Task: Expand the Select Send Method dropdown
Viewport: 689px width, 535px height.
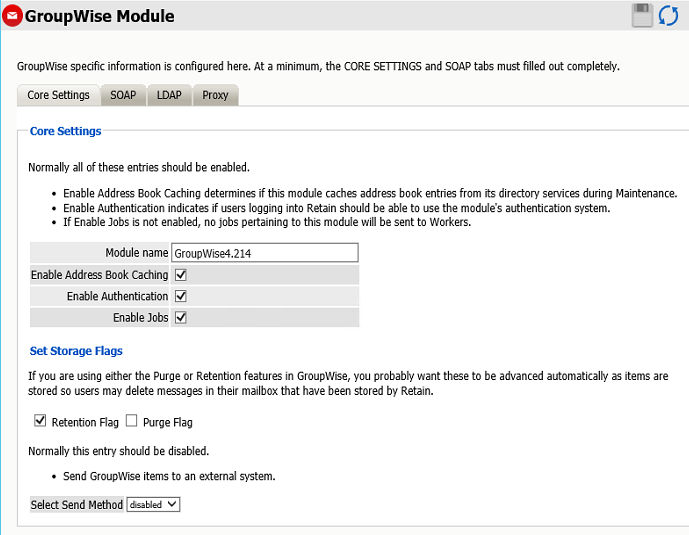Action: coord(153,505)
